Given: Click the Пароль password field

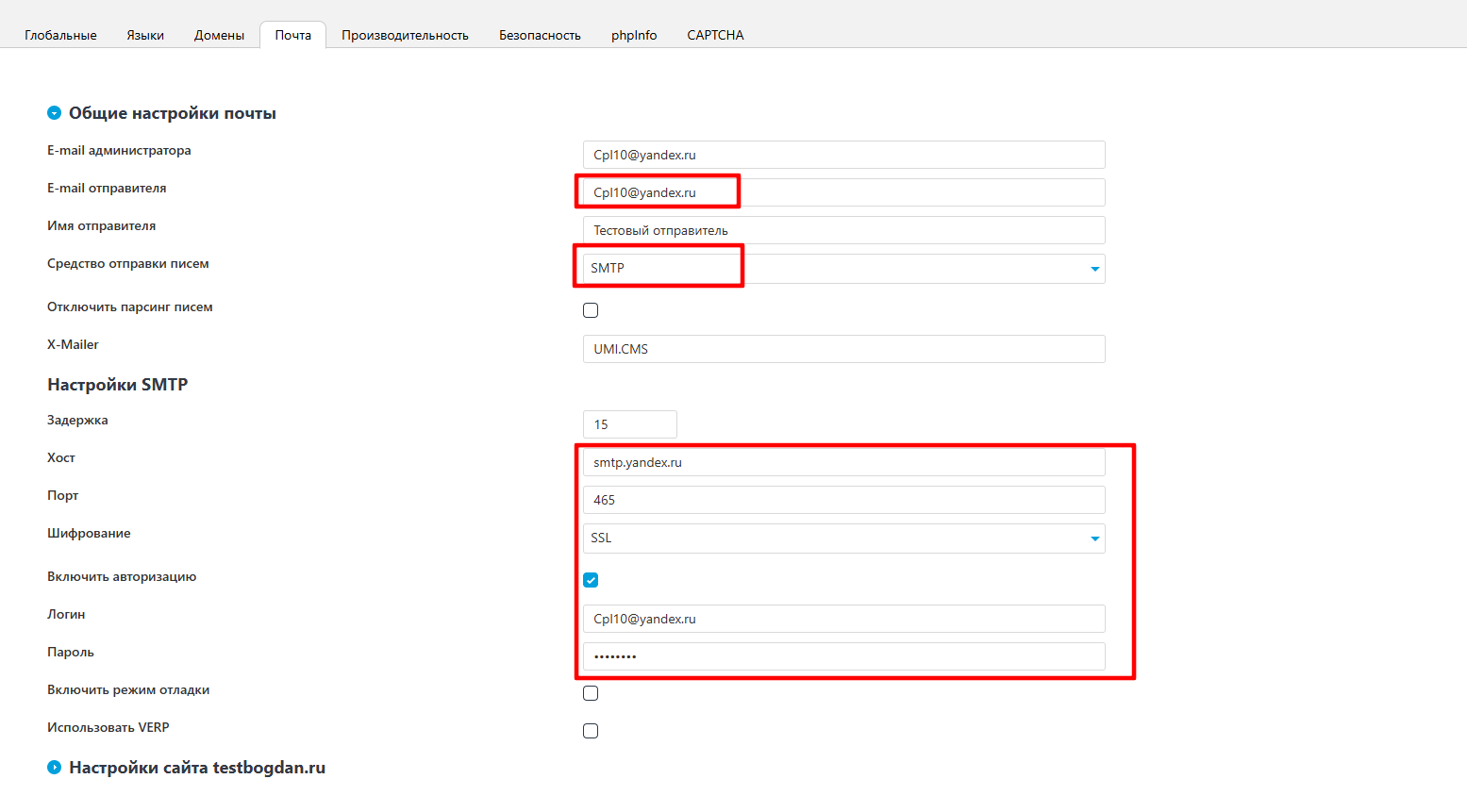Looking at the screenshot, I should click(843, 656).
